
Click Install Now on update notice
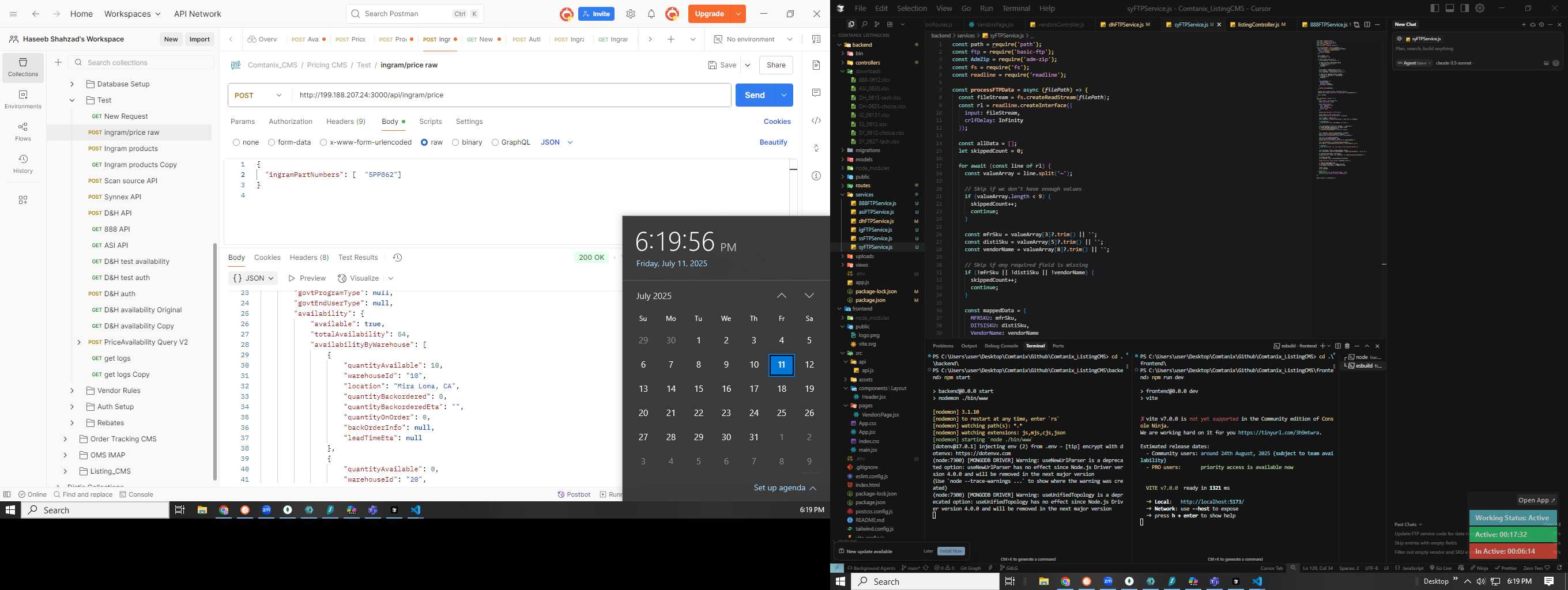[x=950, y=551]
